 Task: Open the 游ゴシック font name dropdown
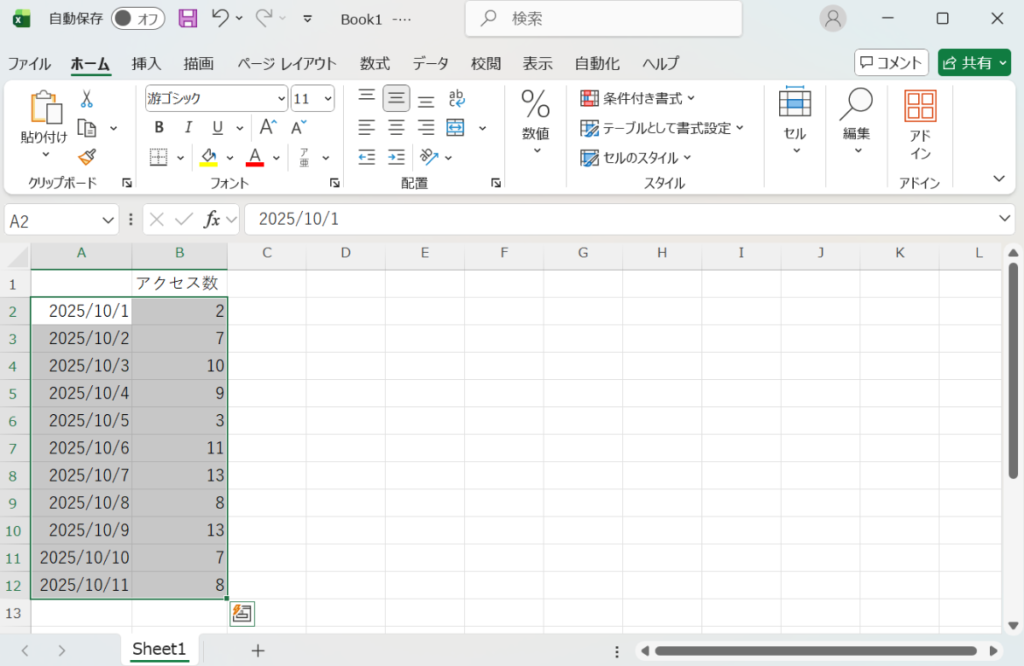click(281, 98)
